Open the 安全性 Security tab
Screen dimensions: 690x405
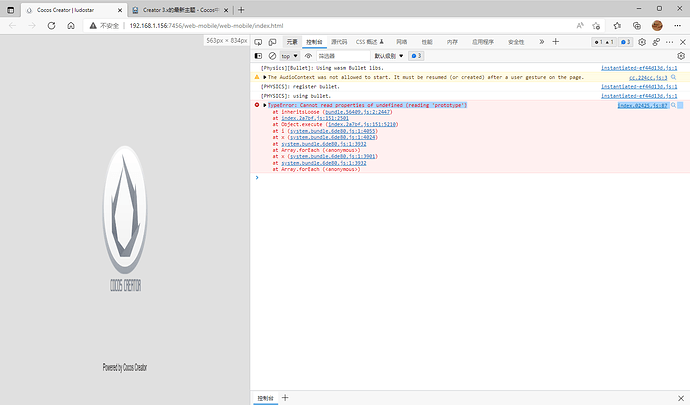(x=516, y=42)
